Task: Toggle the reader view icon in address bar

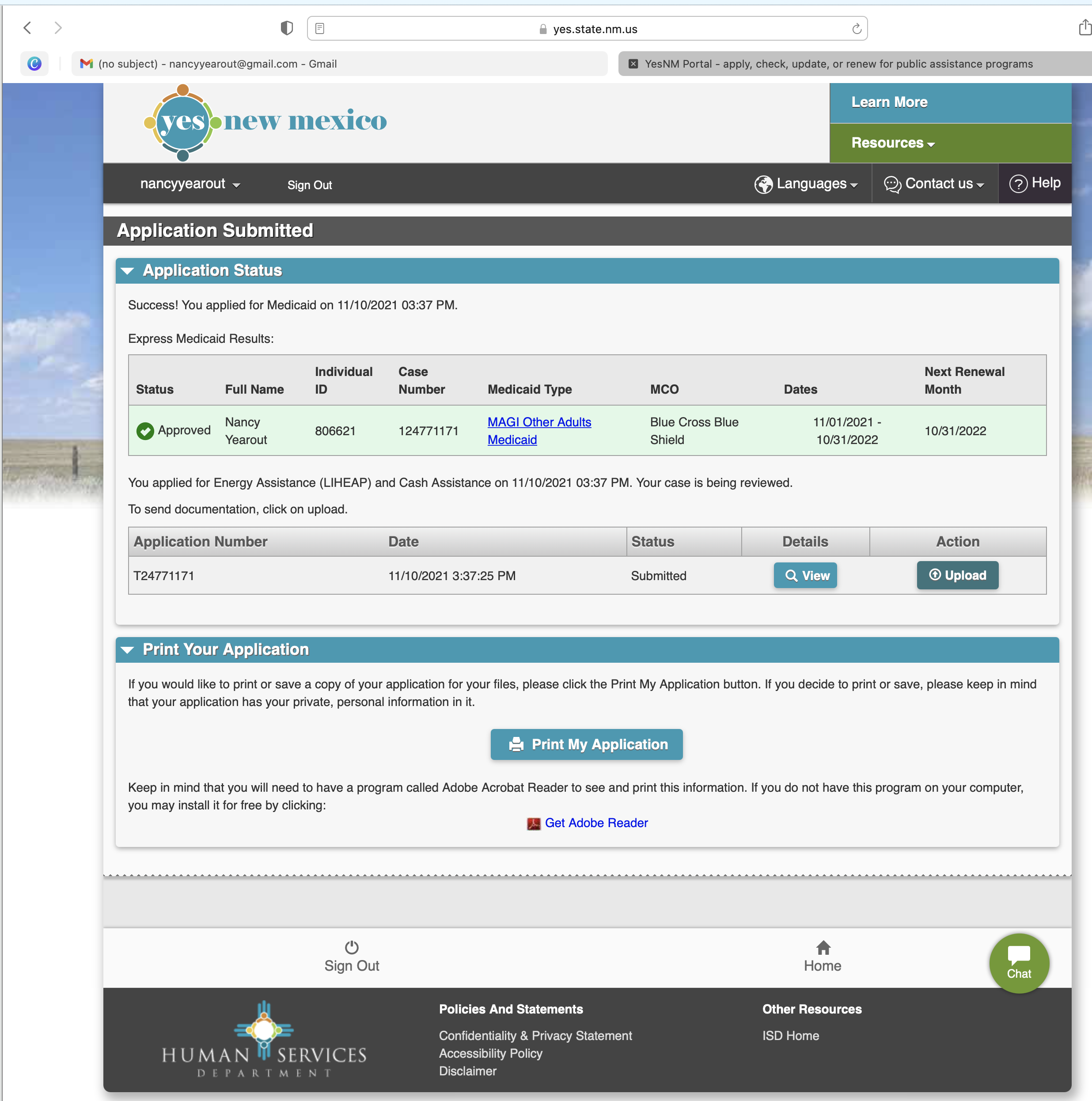Action: coord(320,28)
